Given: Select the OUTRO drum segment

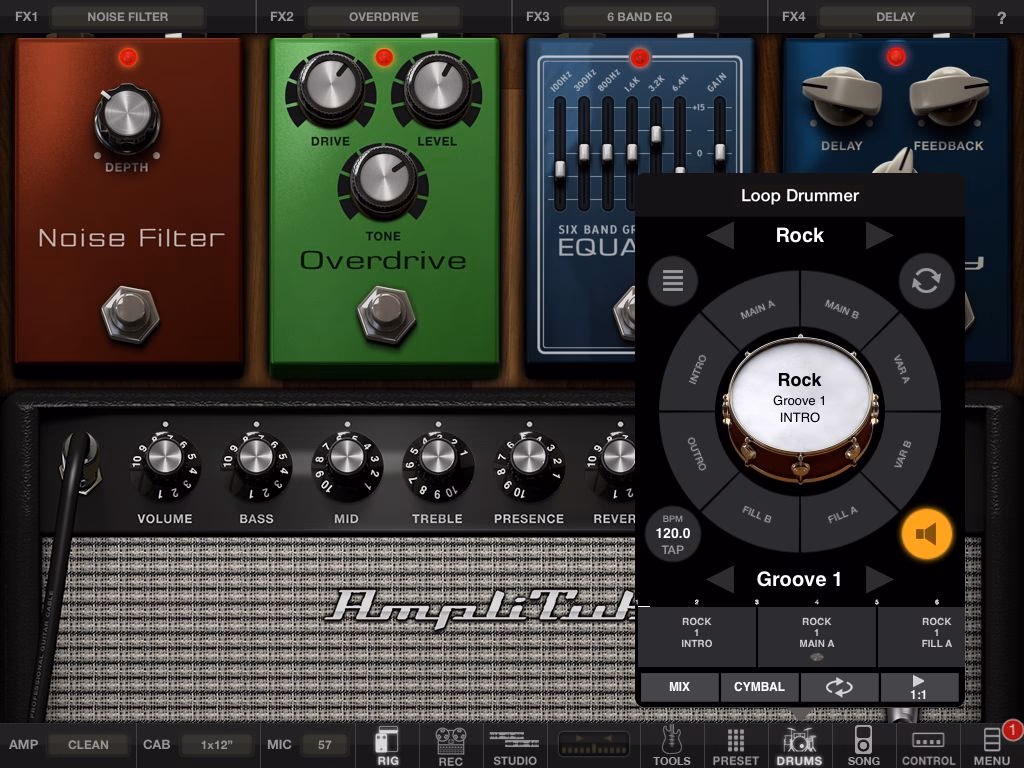Looking at the screenshot, I should point(696,453).
